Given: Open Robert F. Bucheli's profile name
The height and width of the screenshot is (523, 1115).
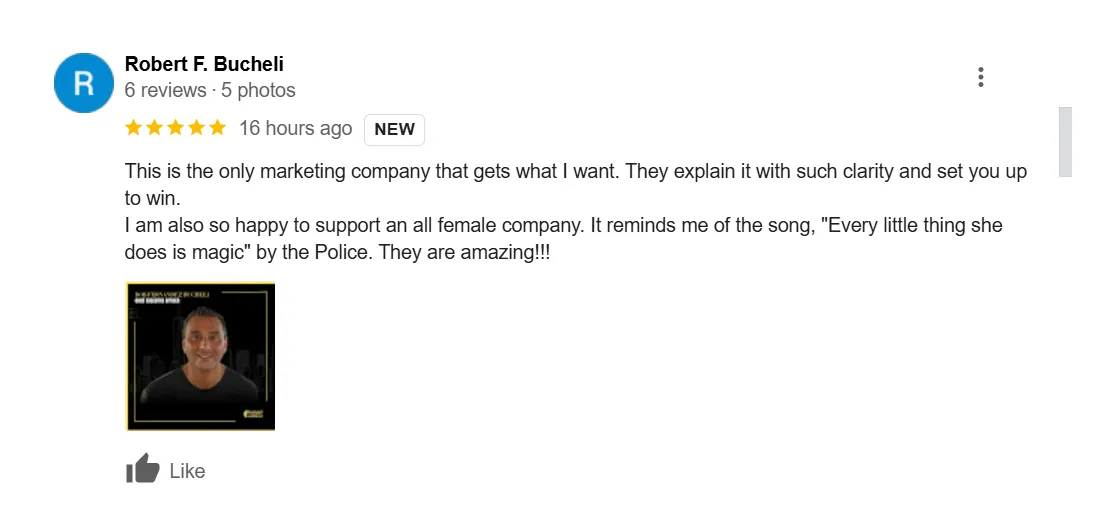Looking at the screenshot, I should click(x=204, y=64).
